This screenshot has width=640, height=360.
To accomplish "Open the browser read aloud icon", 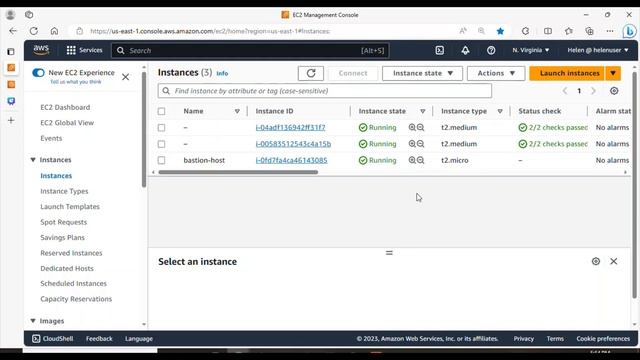I will tap(463, 31).
